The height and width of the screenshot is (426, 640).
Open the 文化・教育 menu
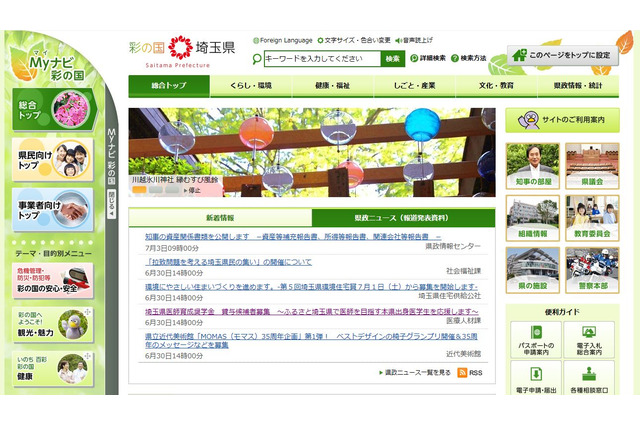coord(496,86)
